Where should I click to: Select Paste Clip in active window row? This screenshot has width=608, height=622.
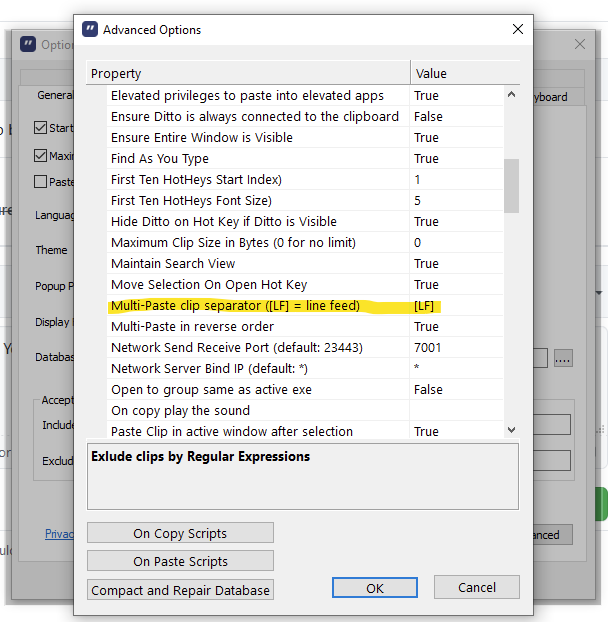pos(305,430)
